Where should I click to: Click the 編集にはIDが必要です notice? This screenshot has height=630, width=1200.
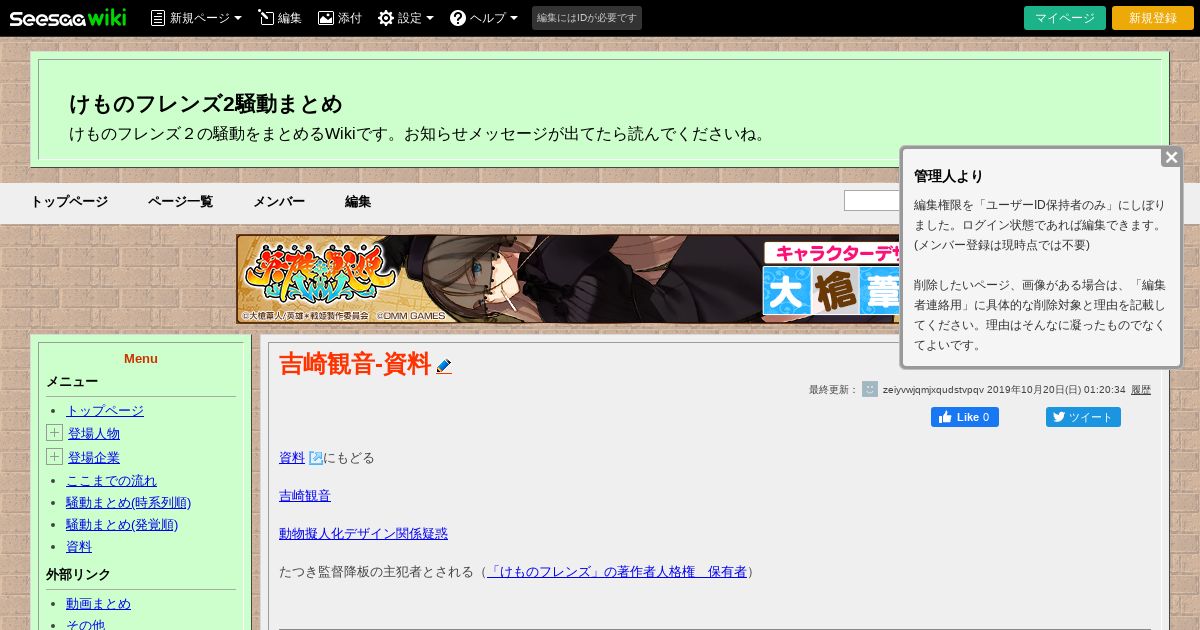point(587,18)
